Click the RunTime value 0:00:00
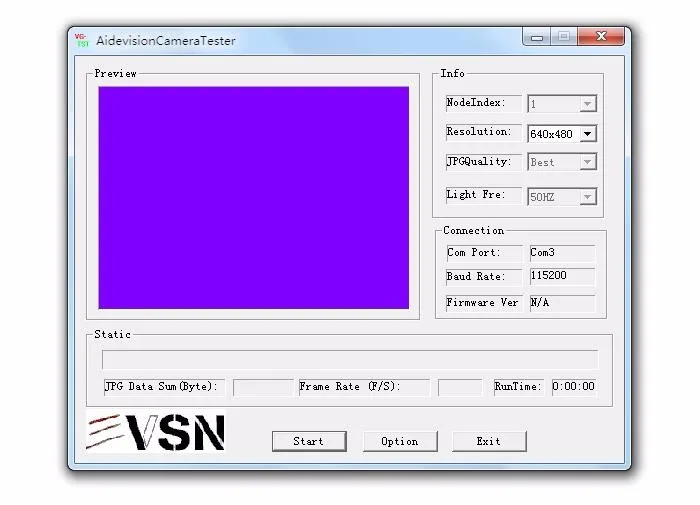Viewport: 700px width, 505px height. pyautogui.click(x=574, y=387)
